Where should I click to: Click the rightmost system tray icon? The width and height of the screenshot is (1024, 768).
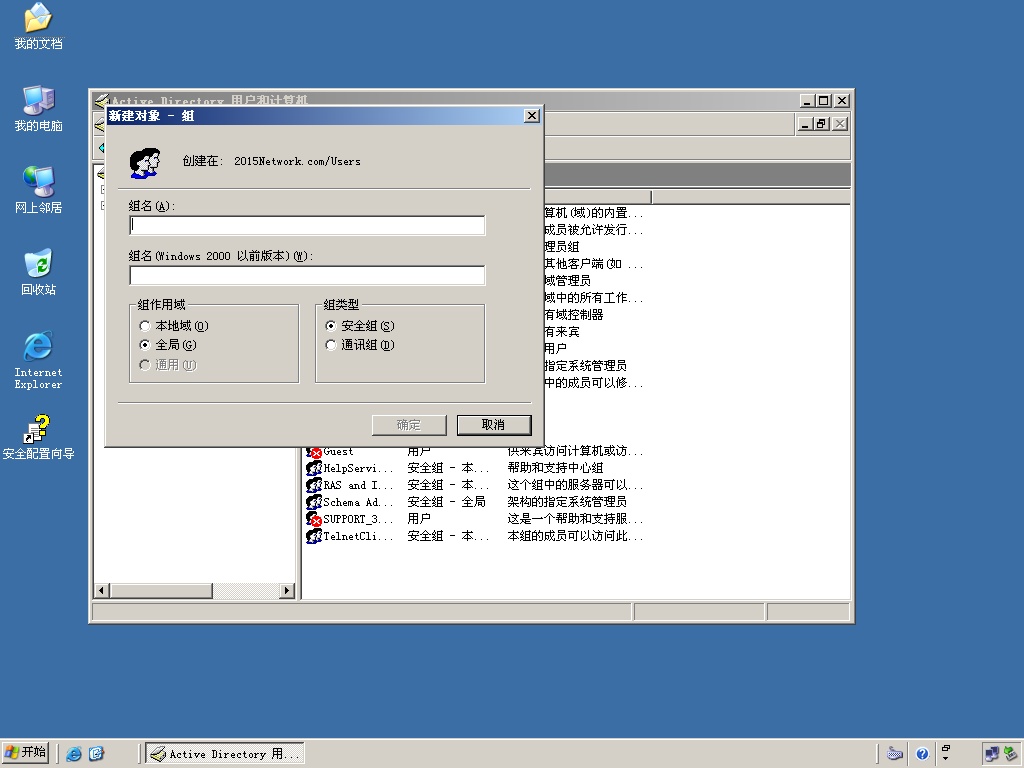[x=1011, y=754]
